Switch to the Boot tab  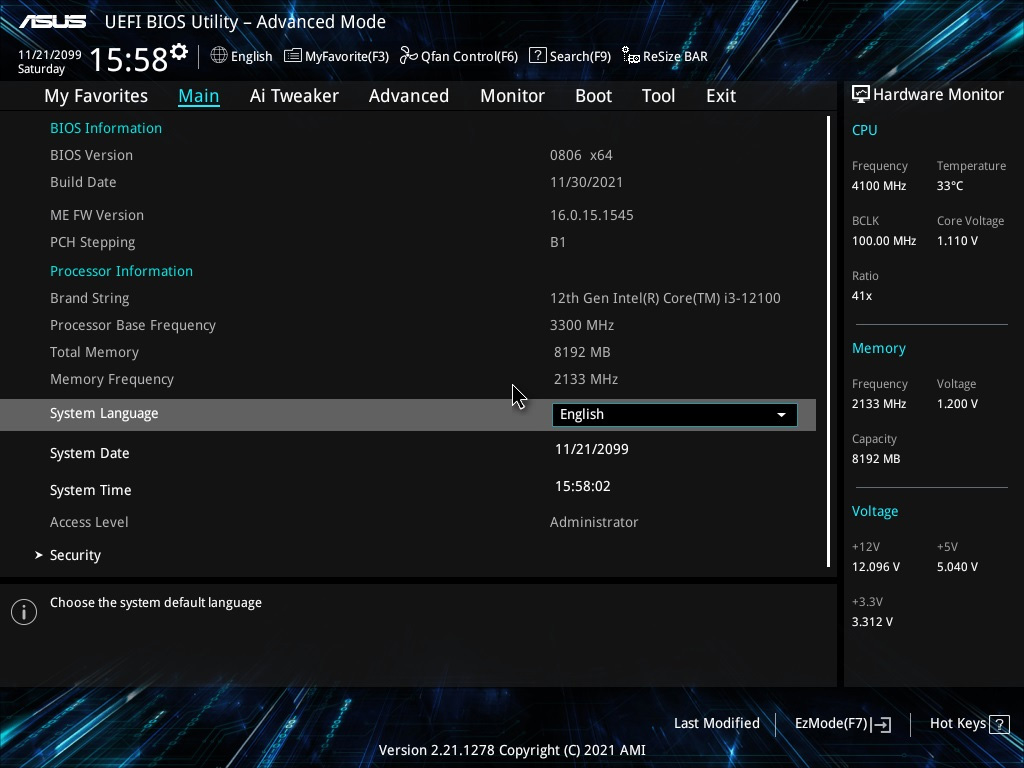click(x=593, y=96)
